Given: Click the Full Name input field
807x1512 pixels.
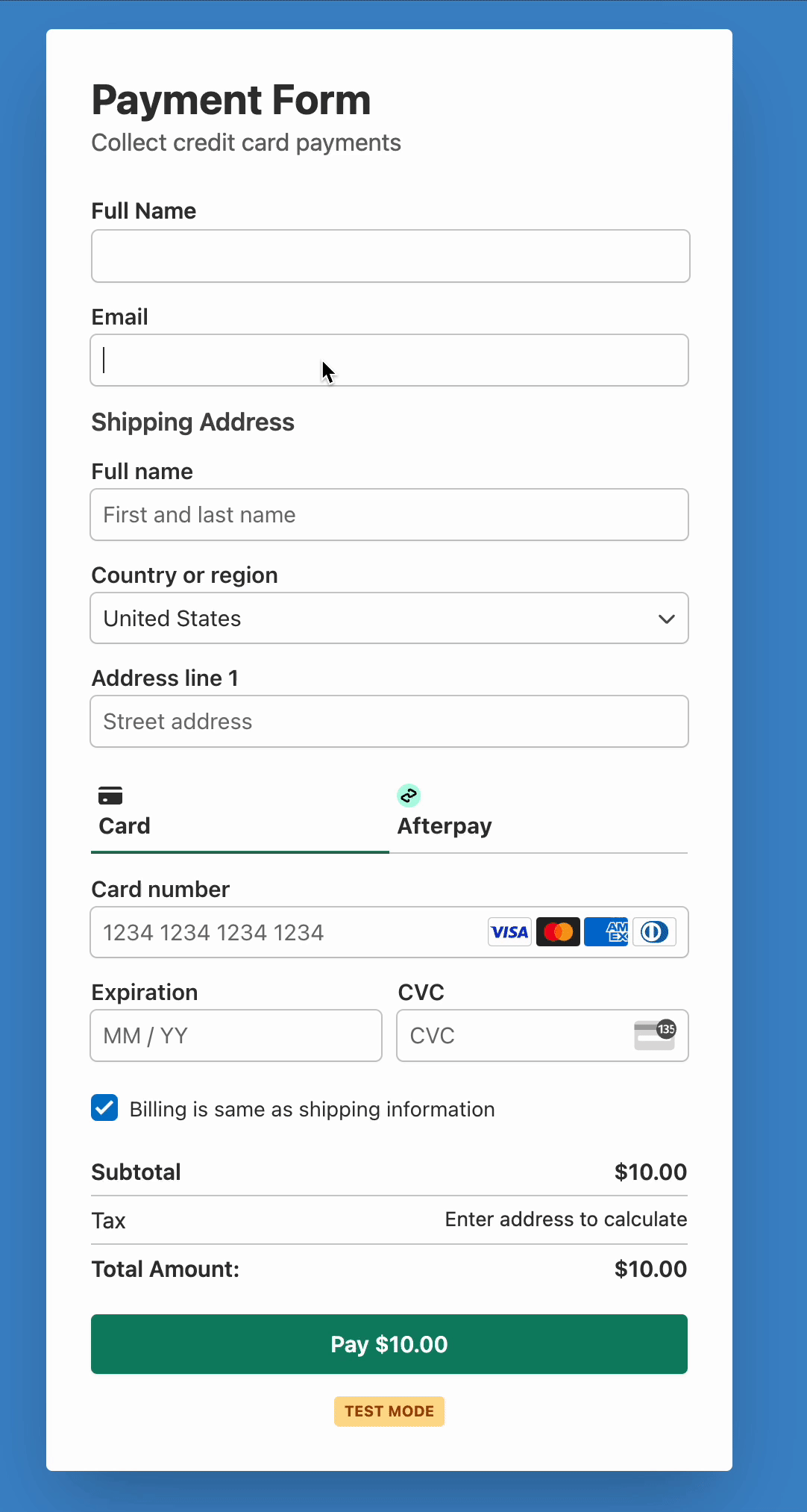Looking at the screenshot, I should (389, 256).
